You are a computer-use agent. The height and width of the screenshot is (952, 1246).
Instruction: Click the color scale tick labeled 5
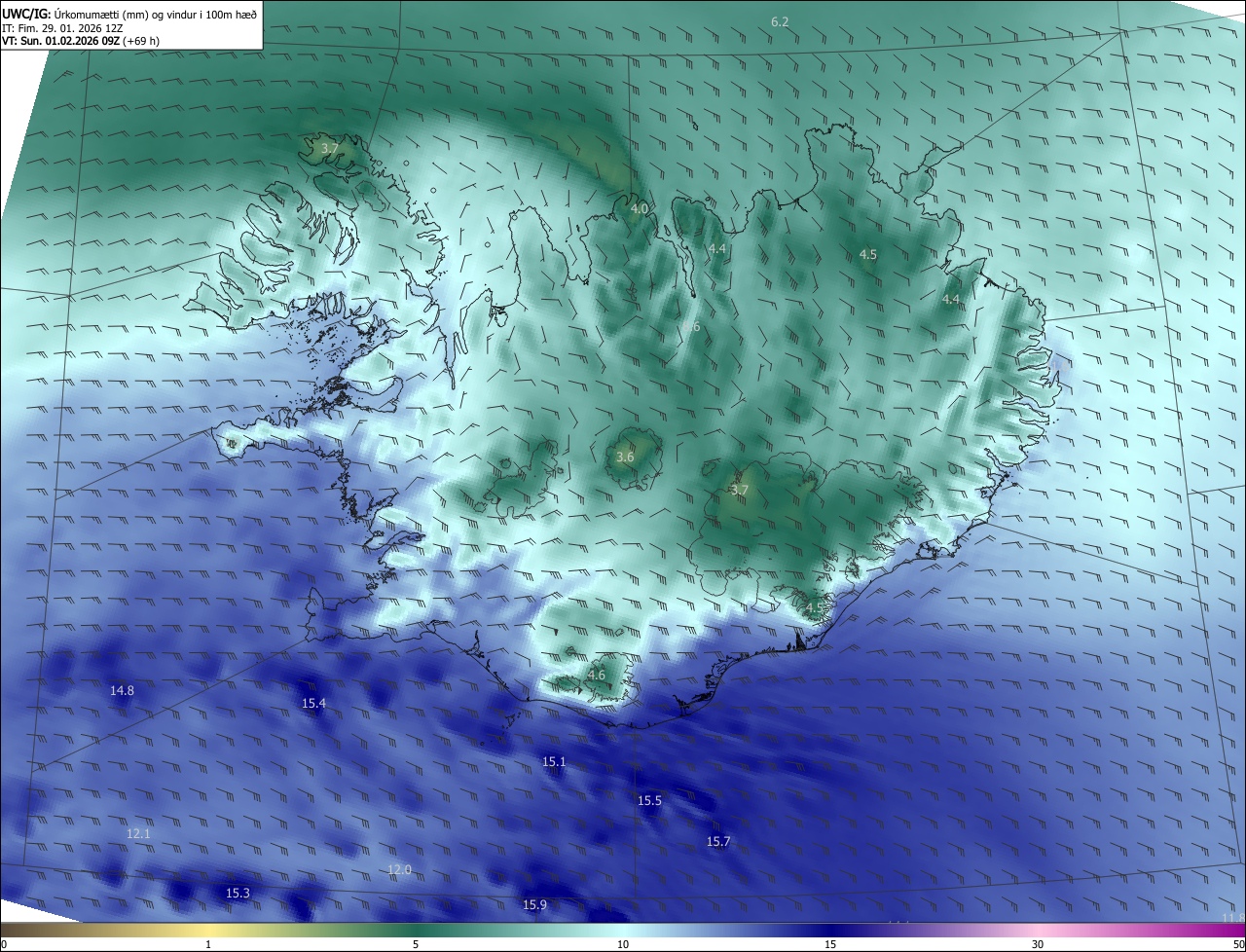(x=416, y=944)
